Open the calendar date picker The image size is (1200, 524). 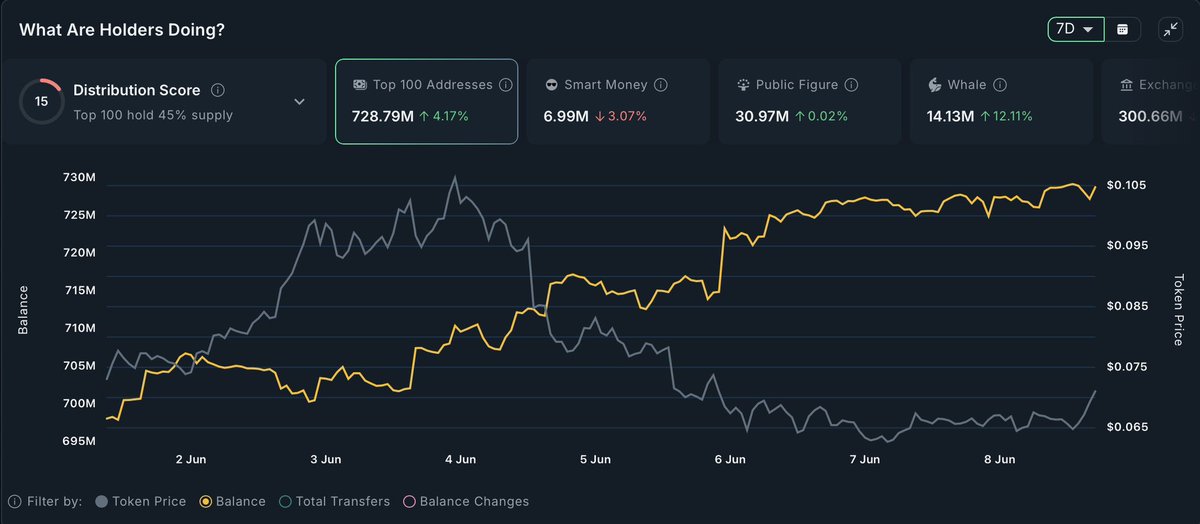1123,29
